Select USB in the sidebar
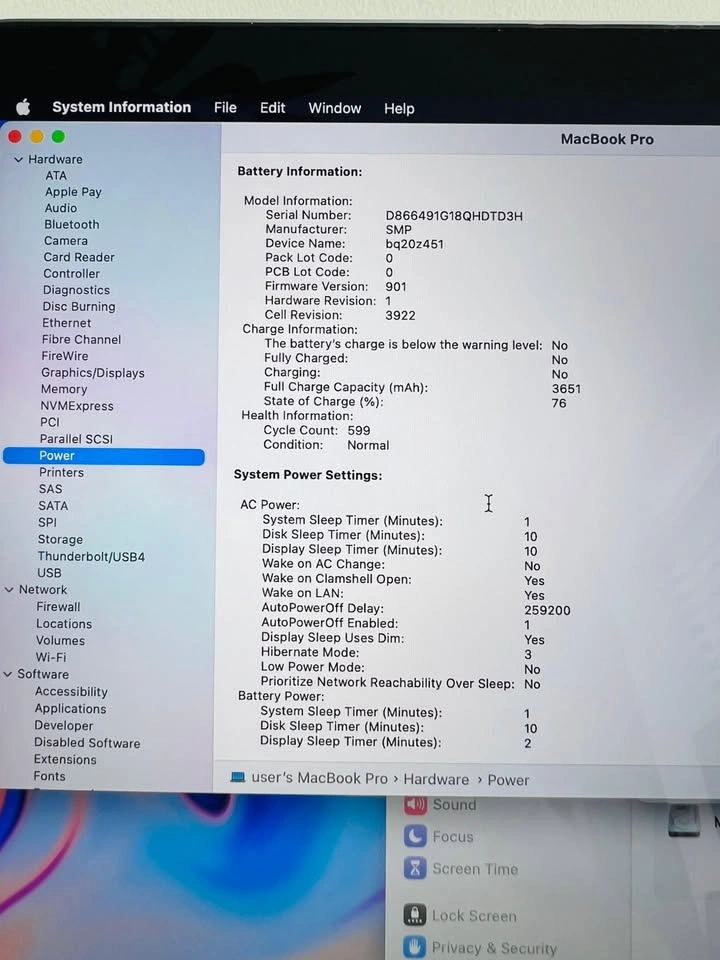This screenshot has height=960, width=720. pos(49,574)
